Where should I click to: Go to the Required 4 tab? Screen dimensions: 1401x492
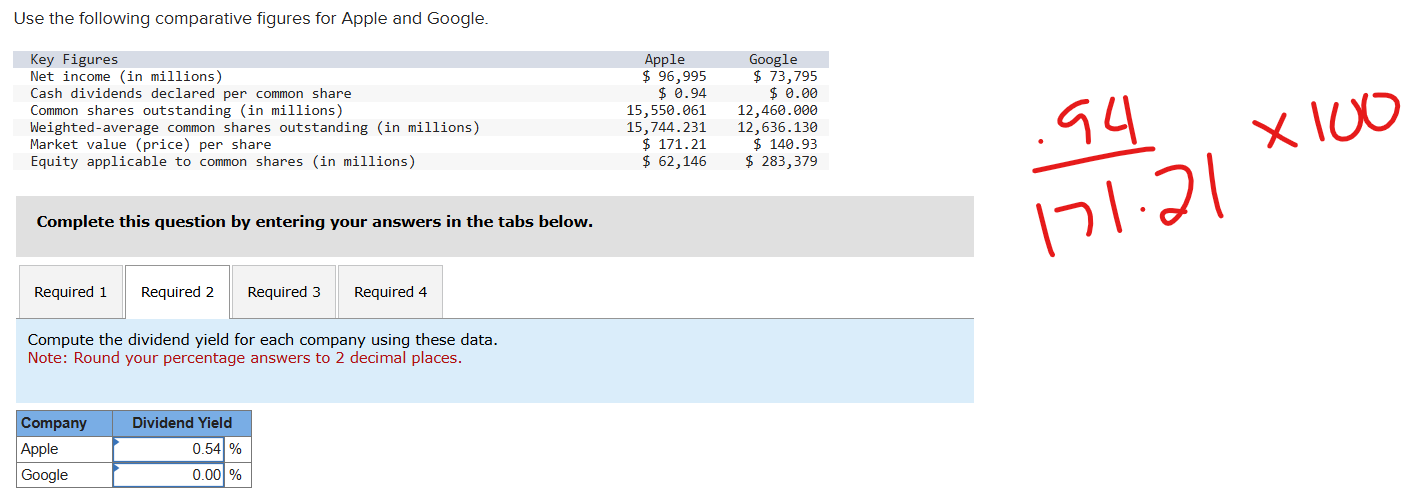pyautogui.click(x=390, y=292)
